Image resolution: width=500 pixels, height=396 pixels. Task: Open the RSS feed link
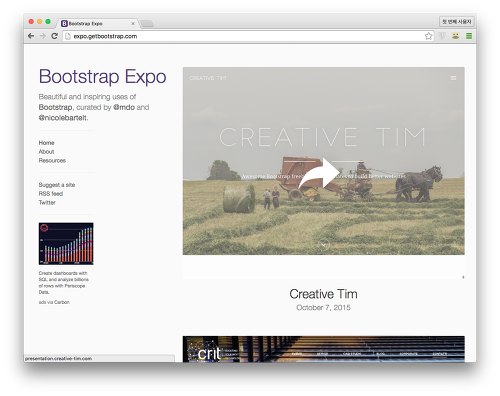coord(51,194)
